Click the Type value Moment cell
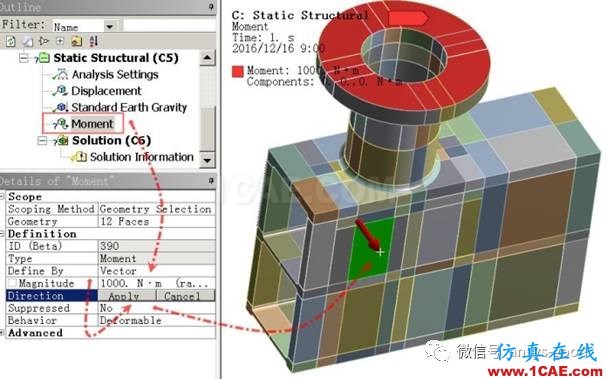 pyautogui.click(x=157, y=258)
